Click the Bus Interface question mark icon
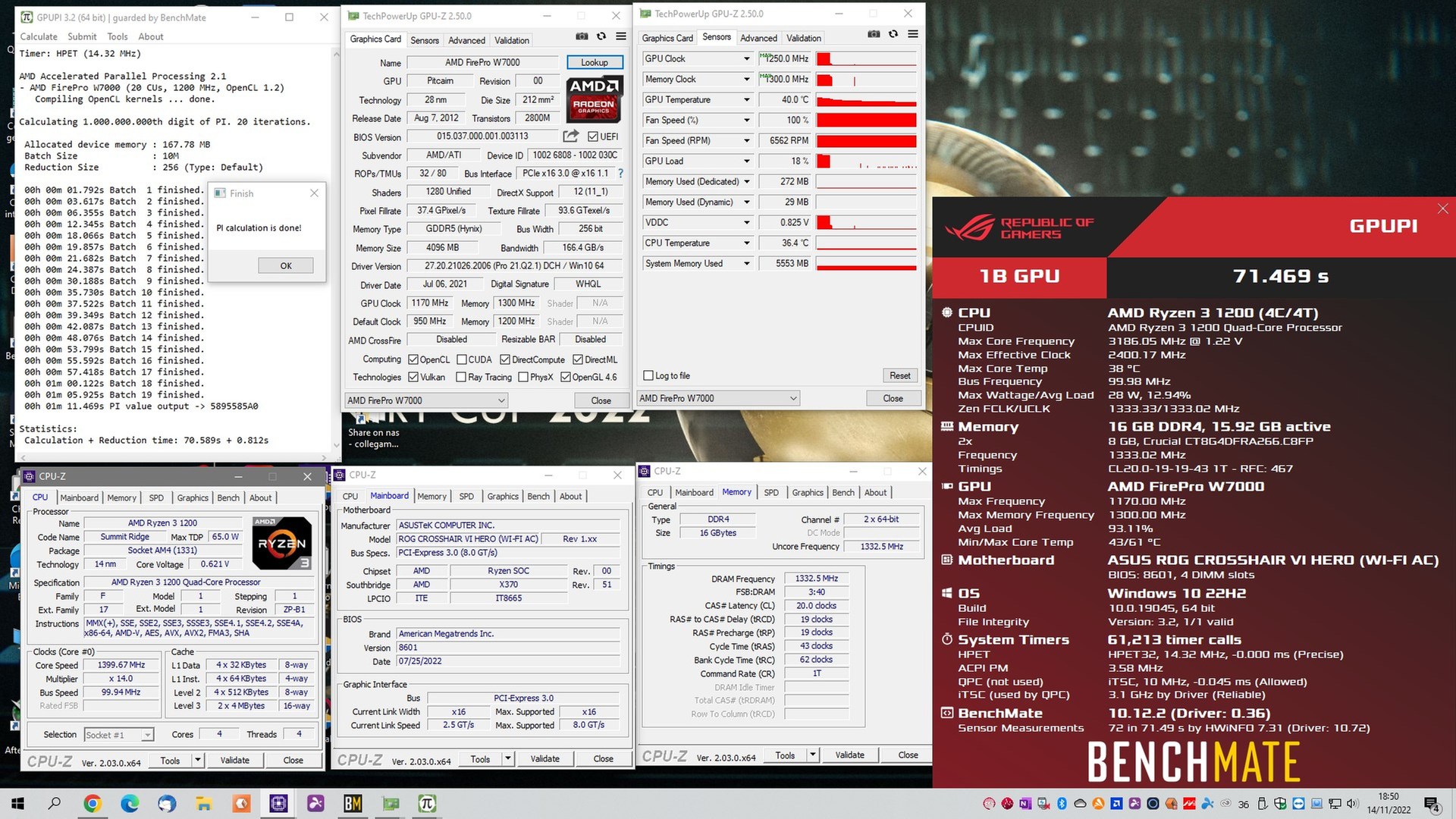 [x=620, y=174]
